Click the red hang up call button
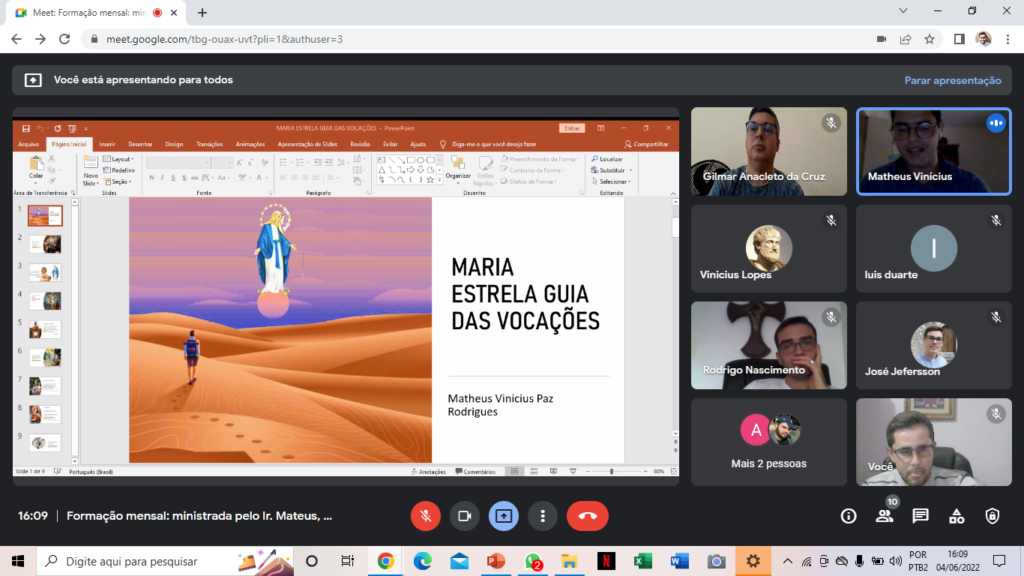 click(587, 516)
